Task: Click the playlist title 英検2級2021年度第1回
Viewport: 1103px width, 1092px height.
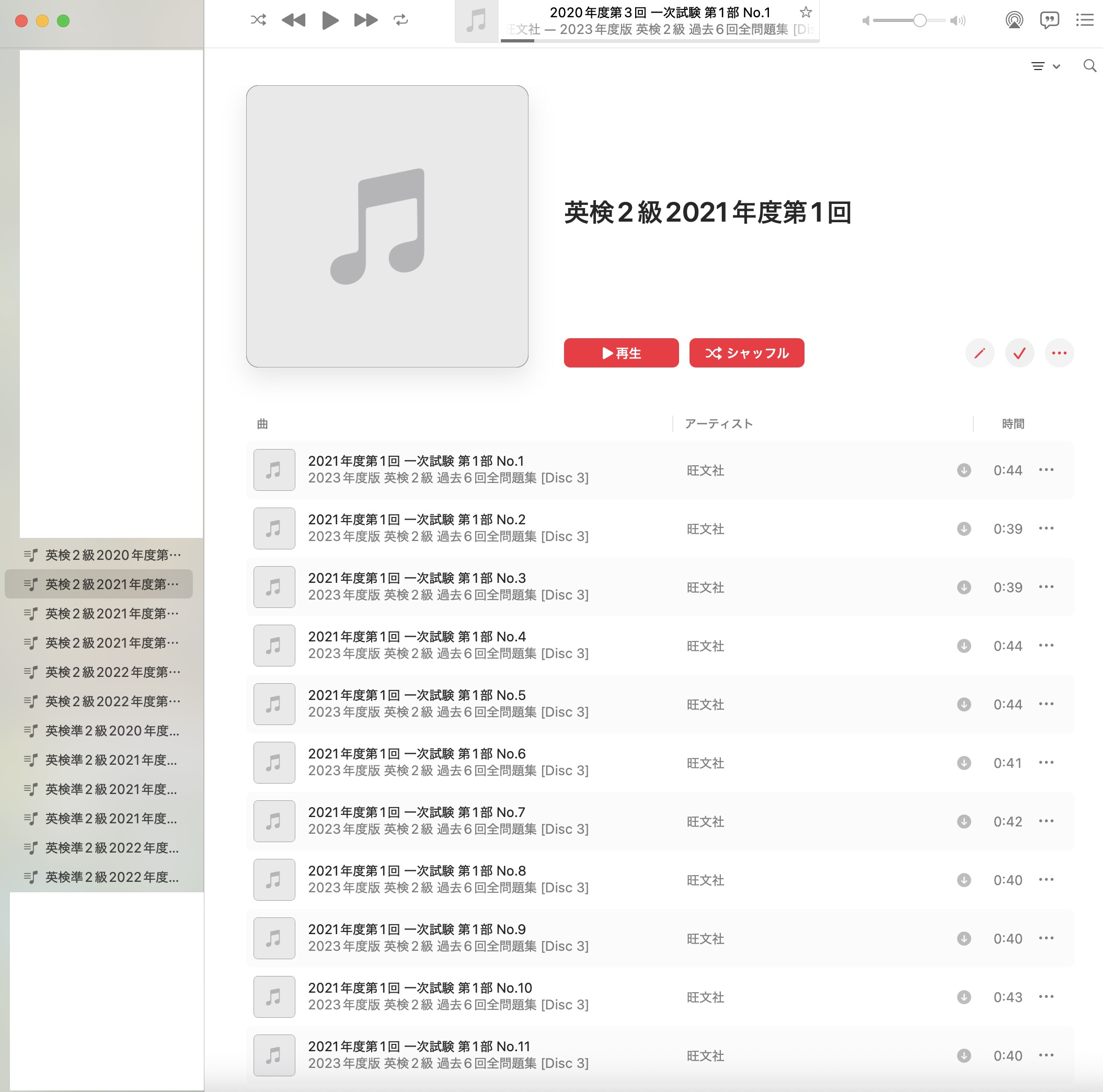Action: (x=708, y=212)
